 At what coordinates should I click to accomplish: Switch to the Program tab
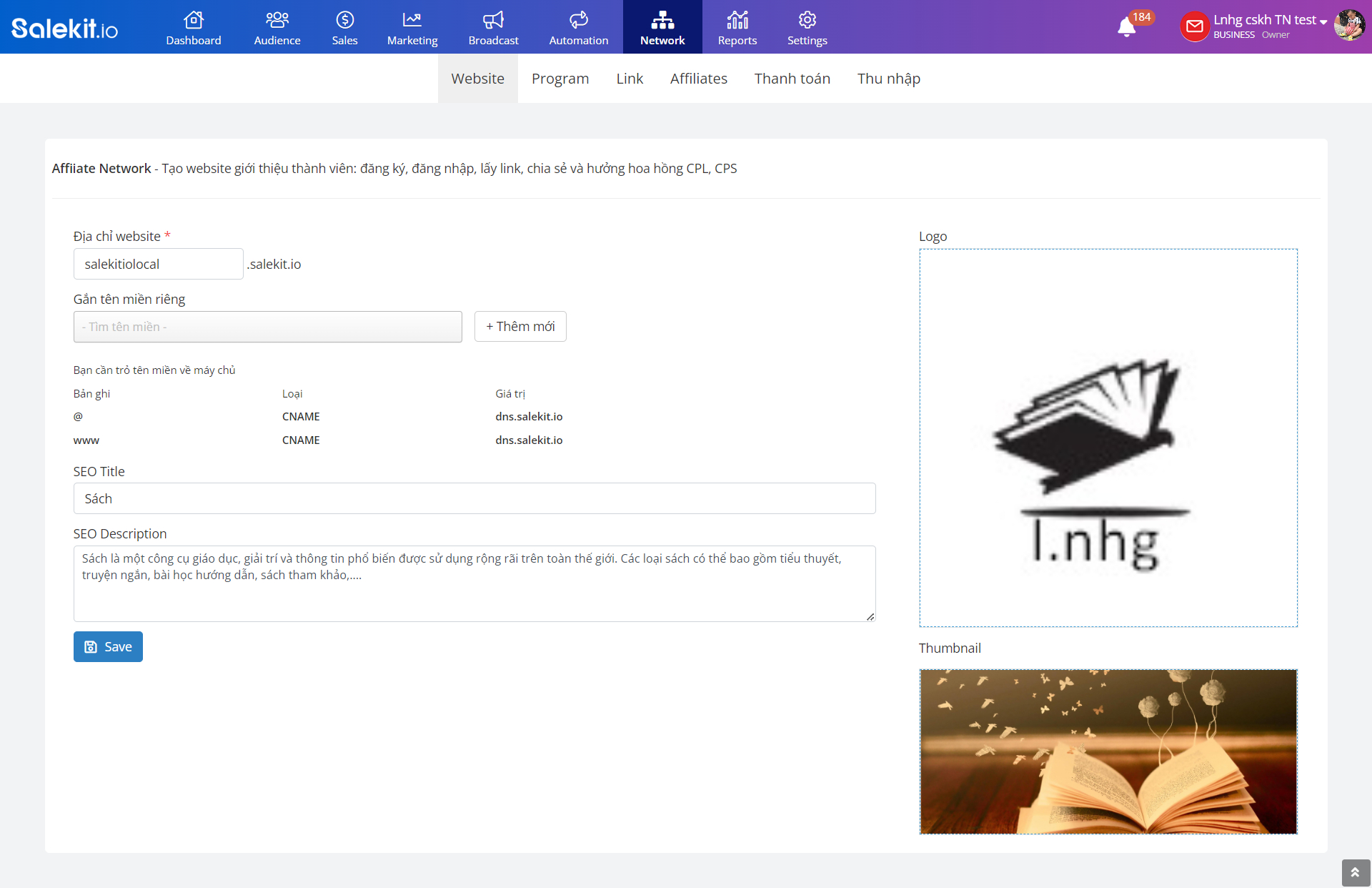tap(560, 79)
